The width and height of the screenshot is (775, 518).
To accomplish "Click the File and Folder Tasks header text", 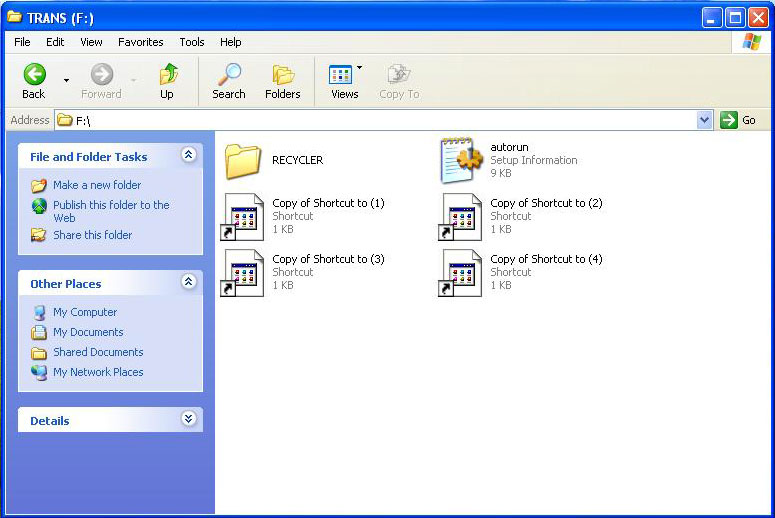I will click(88, 157).
